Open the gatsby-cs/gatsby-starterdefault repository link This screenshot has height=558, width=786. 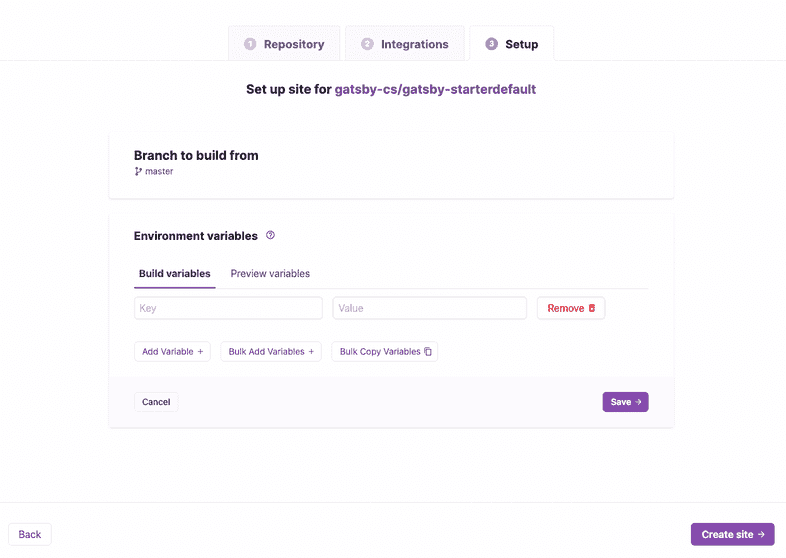tap(435, 89)
